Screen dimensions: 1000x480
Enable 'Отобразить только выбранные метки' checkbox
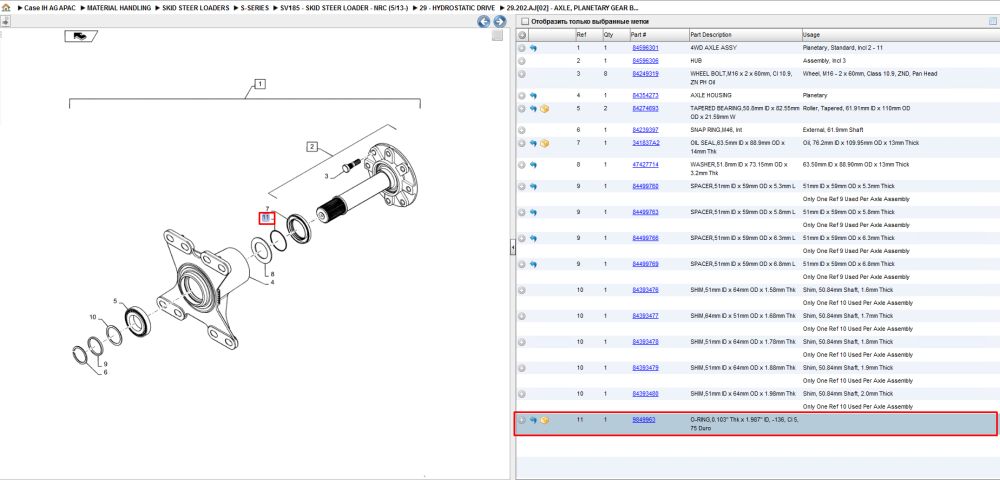(525, 22)
